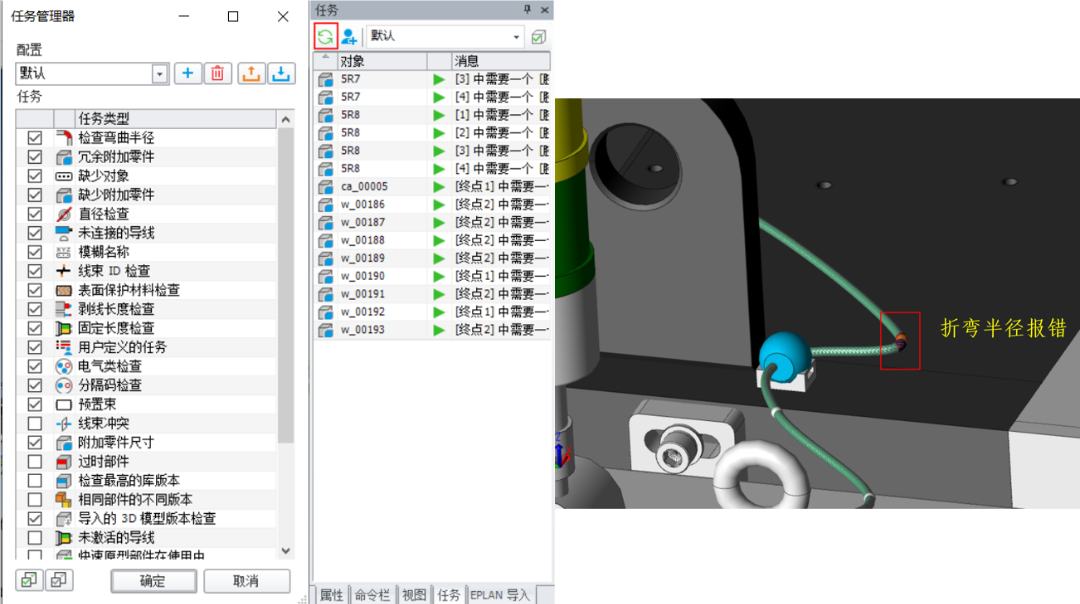This screenshot has height=604, width=1080.
Task: Click the 直径检查 task icon
Action: point(63,214)
